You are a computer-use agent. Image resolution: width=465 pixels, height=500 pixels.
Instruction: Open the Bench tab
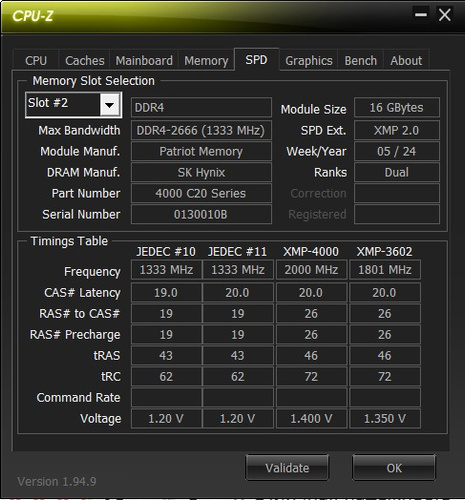(x=361, y=61)
